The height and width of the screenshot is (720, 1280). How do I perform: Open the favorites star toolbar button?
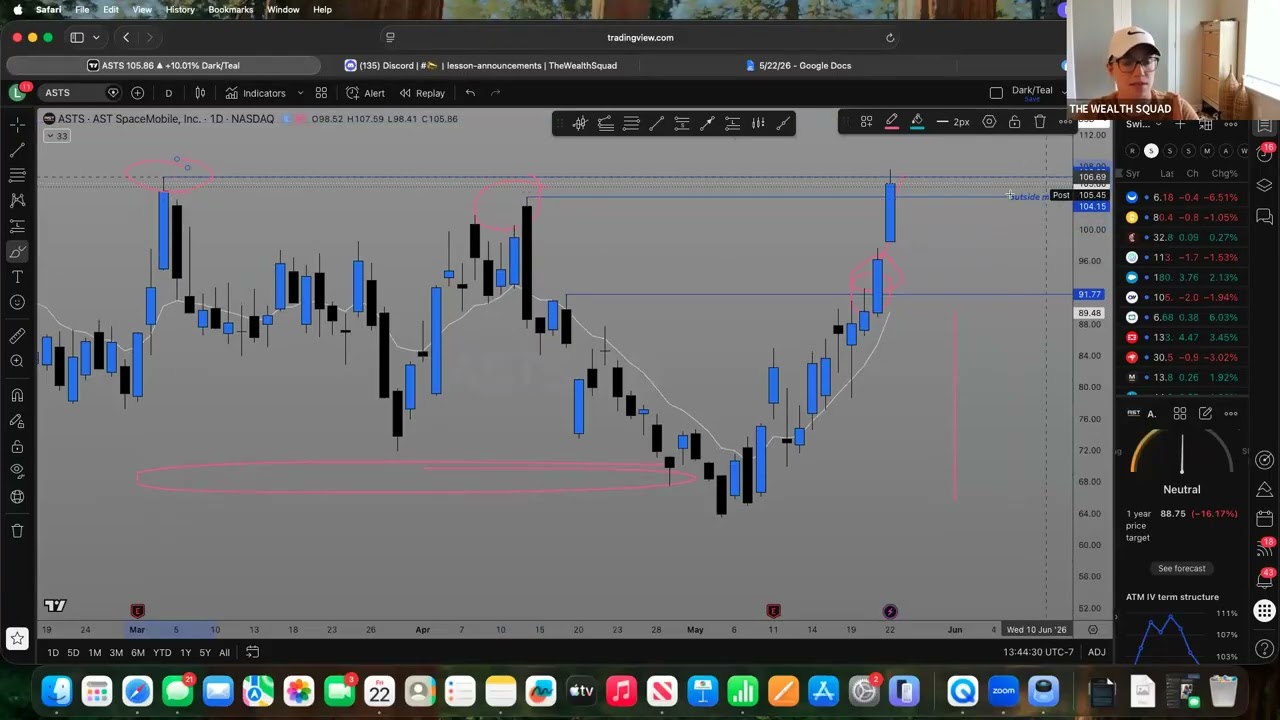(17, 637)
